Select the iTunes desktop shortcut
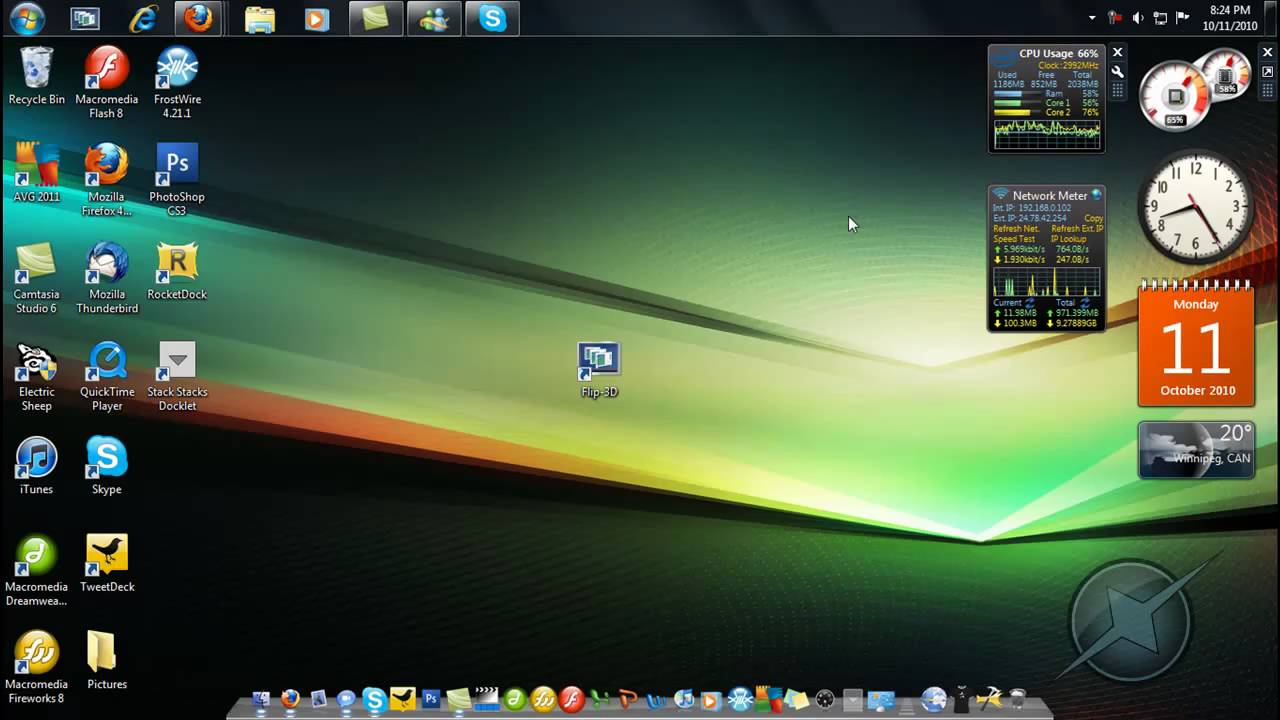 tap(36, 465)
